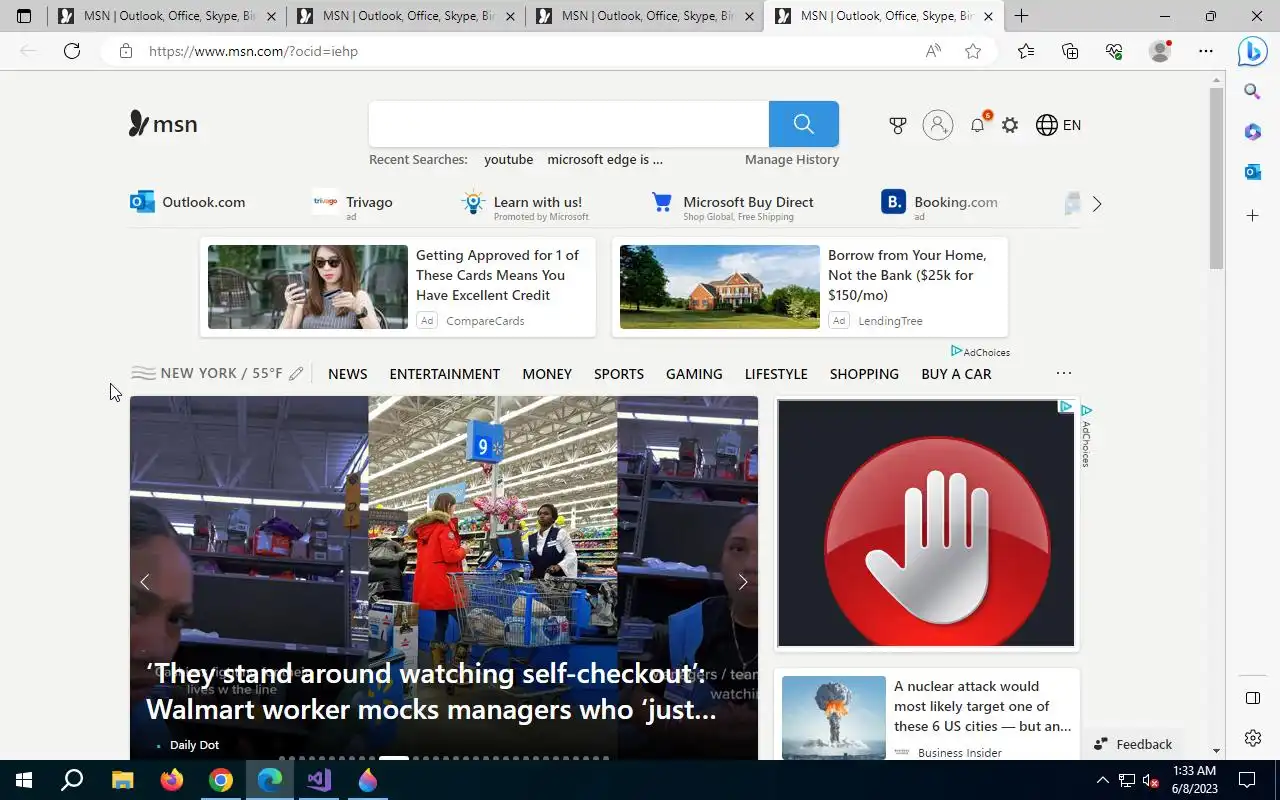Change language with globe EN
This screenshot has height=800, width=1280.
tap(1058, 125)
